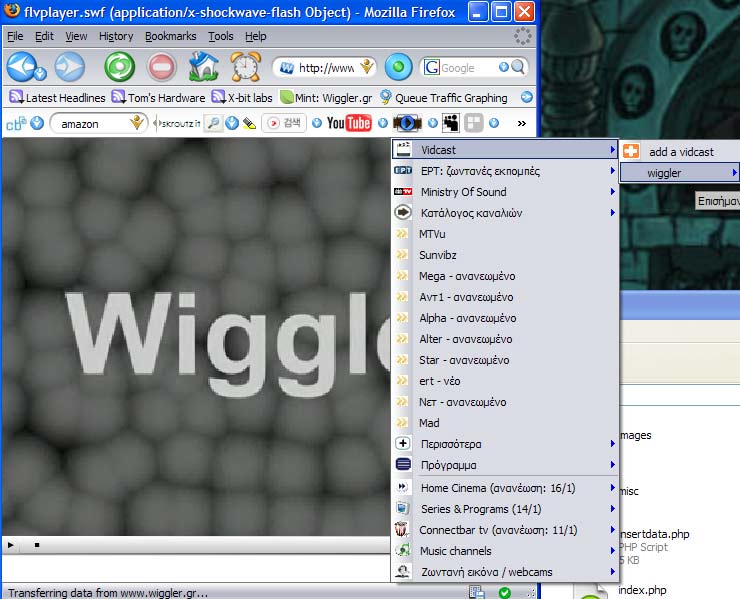This screenshot has width=740, height=599.
Task: Open the Help menu
Action: [x=255, y=36]
